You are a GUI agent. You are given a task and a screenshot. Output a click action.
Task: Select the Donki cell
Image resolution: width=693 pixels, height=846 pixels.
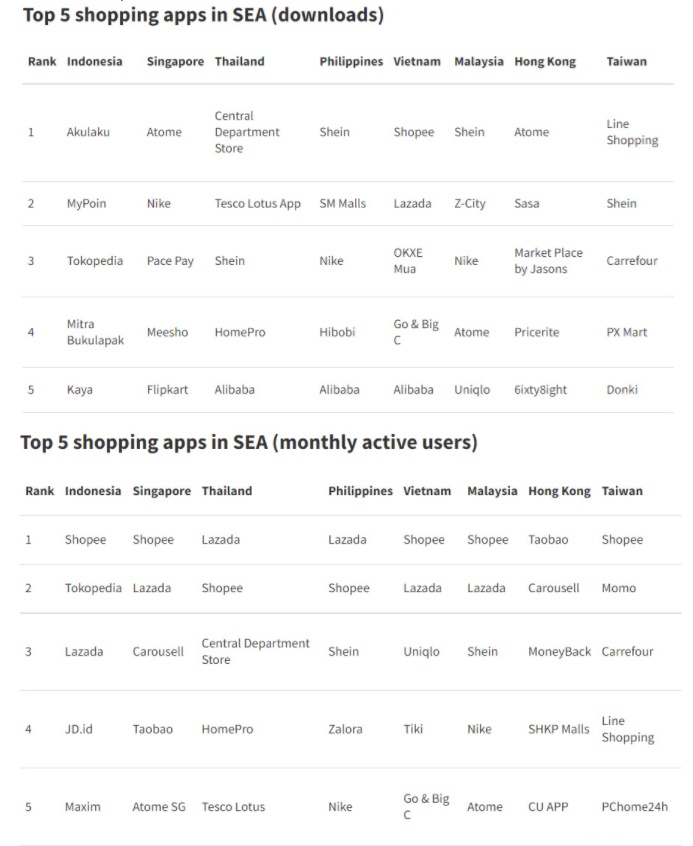click(621, 390)
